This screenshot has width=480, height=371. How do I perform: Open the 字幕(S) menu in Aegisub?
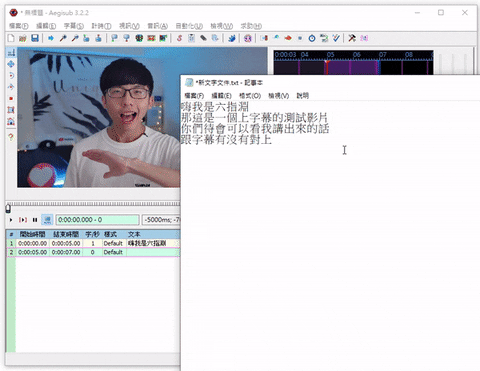coord(74,26)
